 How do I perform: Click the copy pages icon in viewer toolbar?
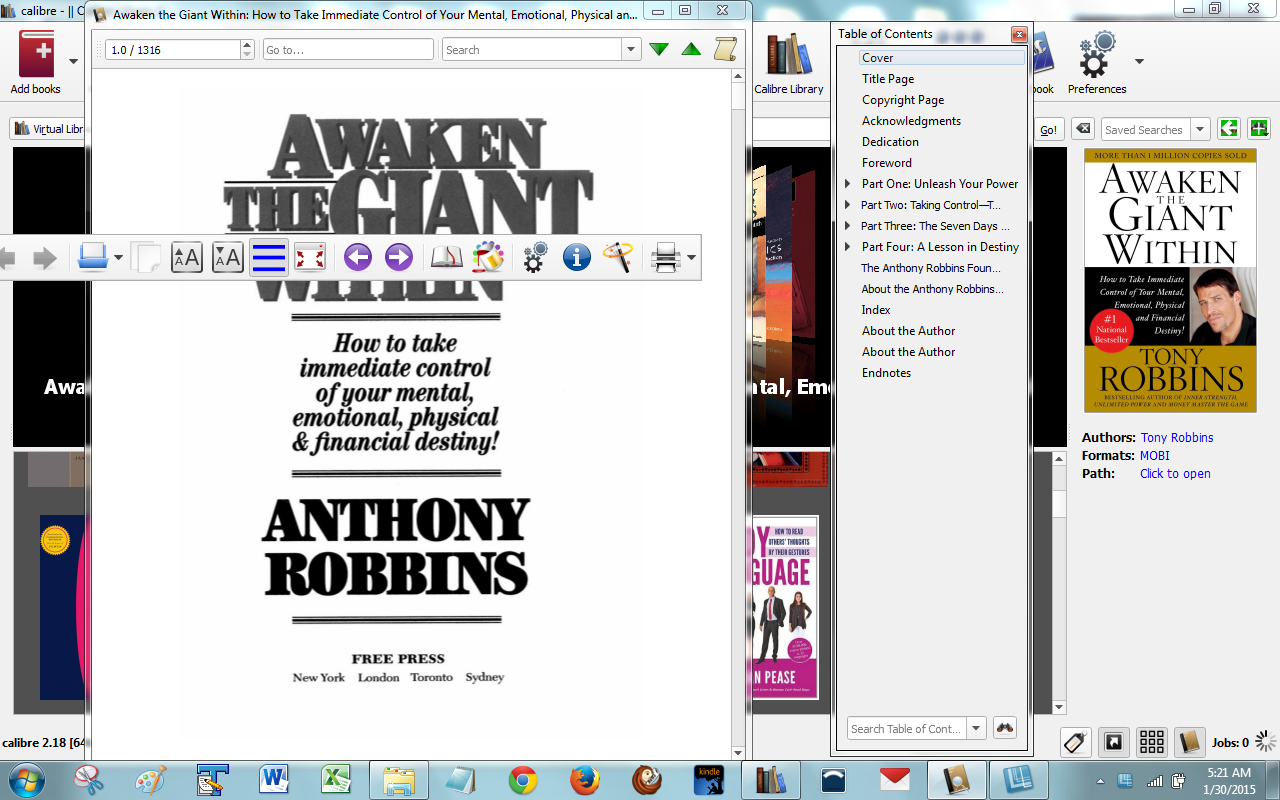pyautogui.click(x=146, y=258)
